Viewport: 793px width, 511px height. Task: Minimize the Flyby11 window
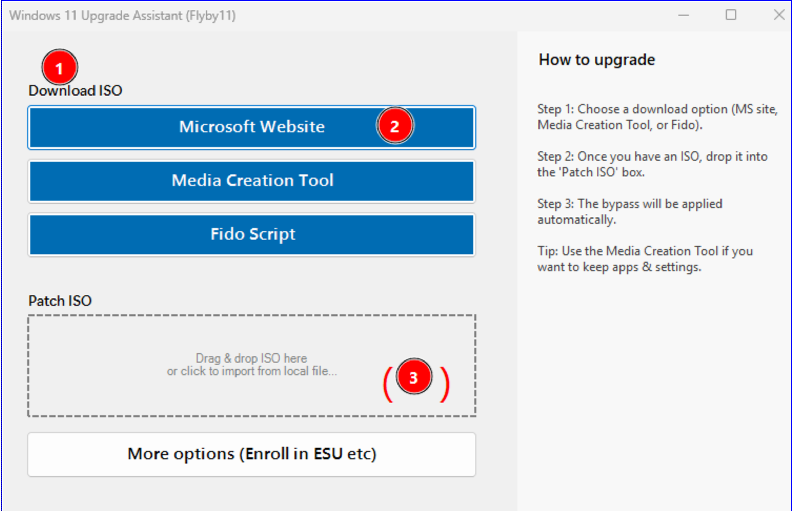tap(684, 15)
